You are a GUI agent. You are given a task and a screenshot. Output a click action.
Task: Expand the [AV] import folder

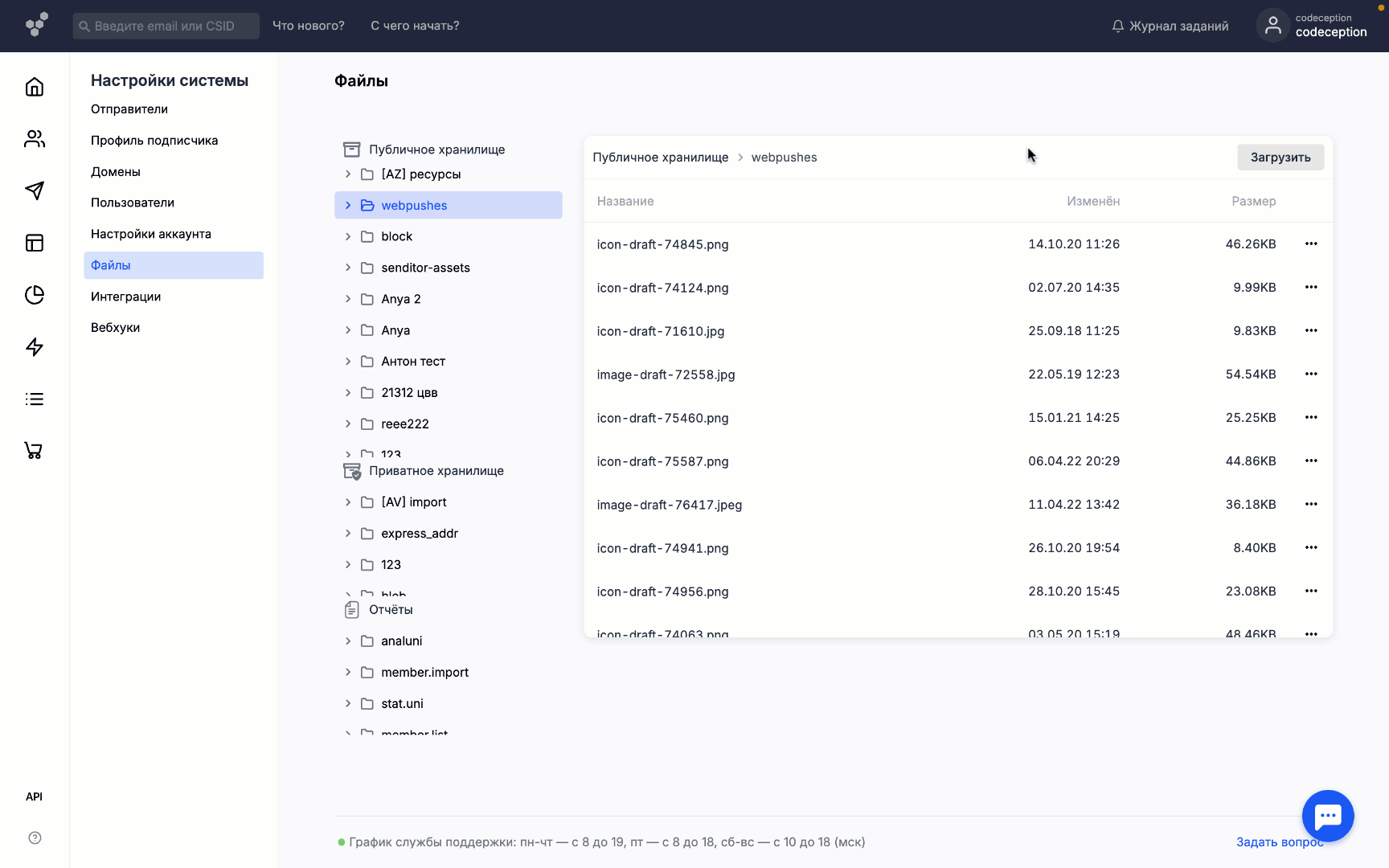[348, 502]
